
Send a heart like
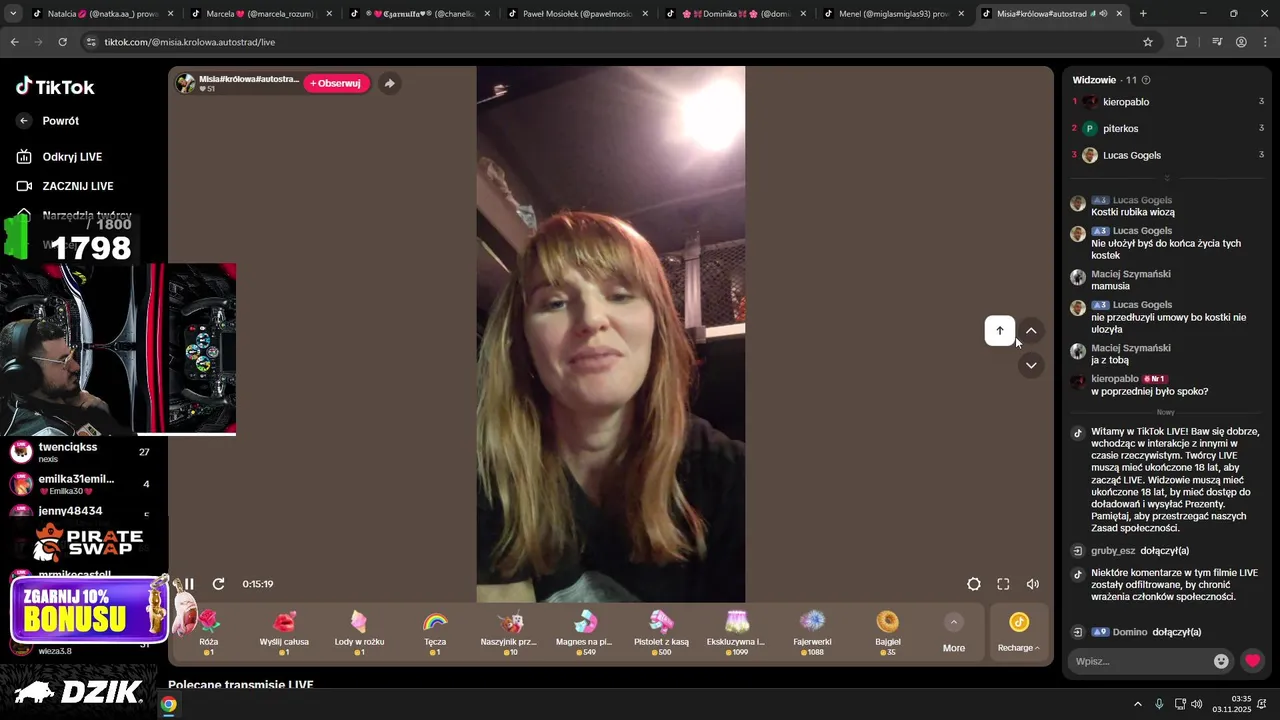pos(1252,661)
